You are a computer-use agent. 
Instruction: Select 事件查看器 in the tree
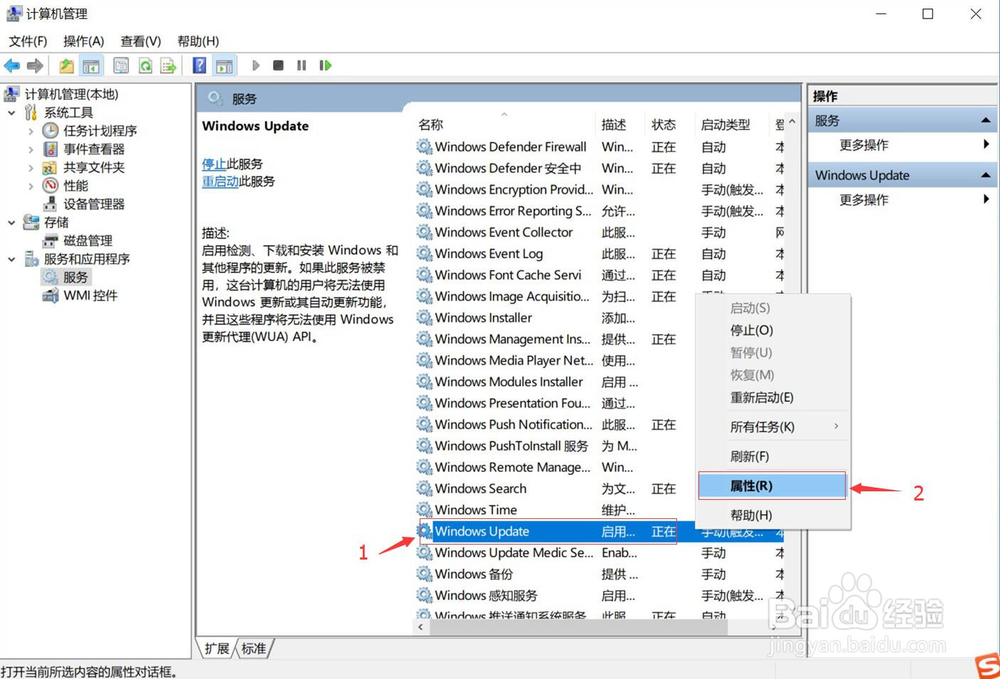pyautogui.click(x=94, y=149)
